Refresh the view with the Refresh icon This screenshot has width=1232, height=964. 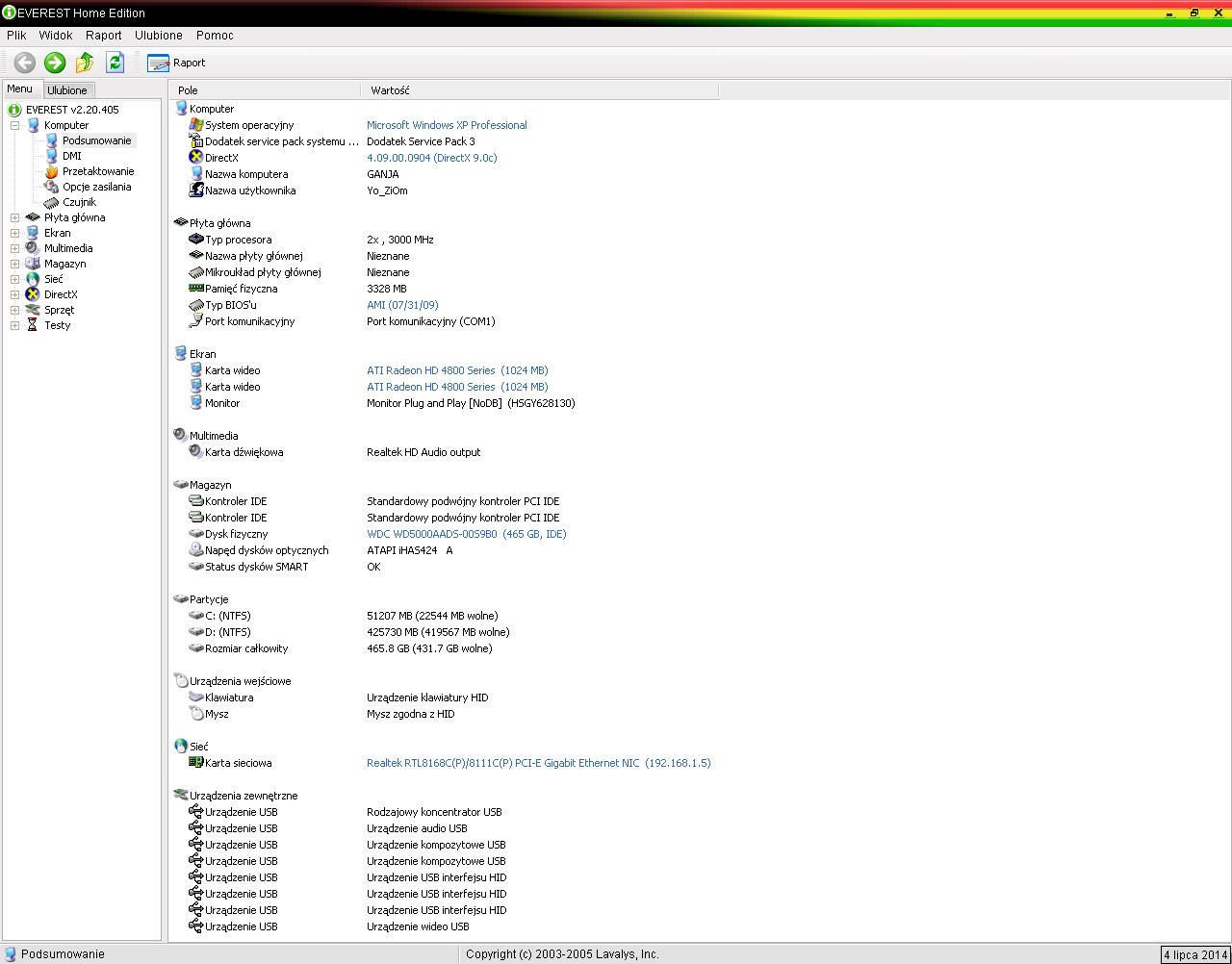(x=115, y=63)
